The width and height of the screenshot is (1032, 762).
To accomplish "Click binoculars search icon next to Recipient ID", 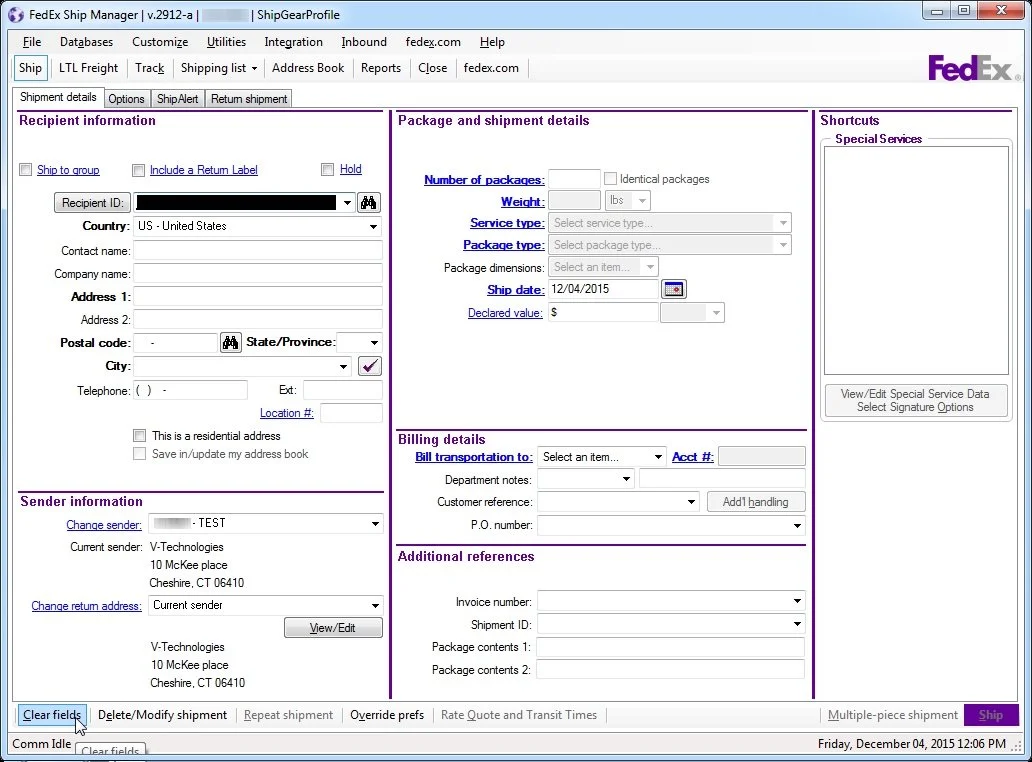I will click(x=369, y=203).
